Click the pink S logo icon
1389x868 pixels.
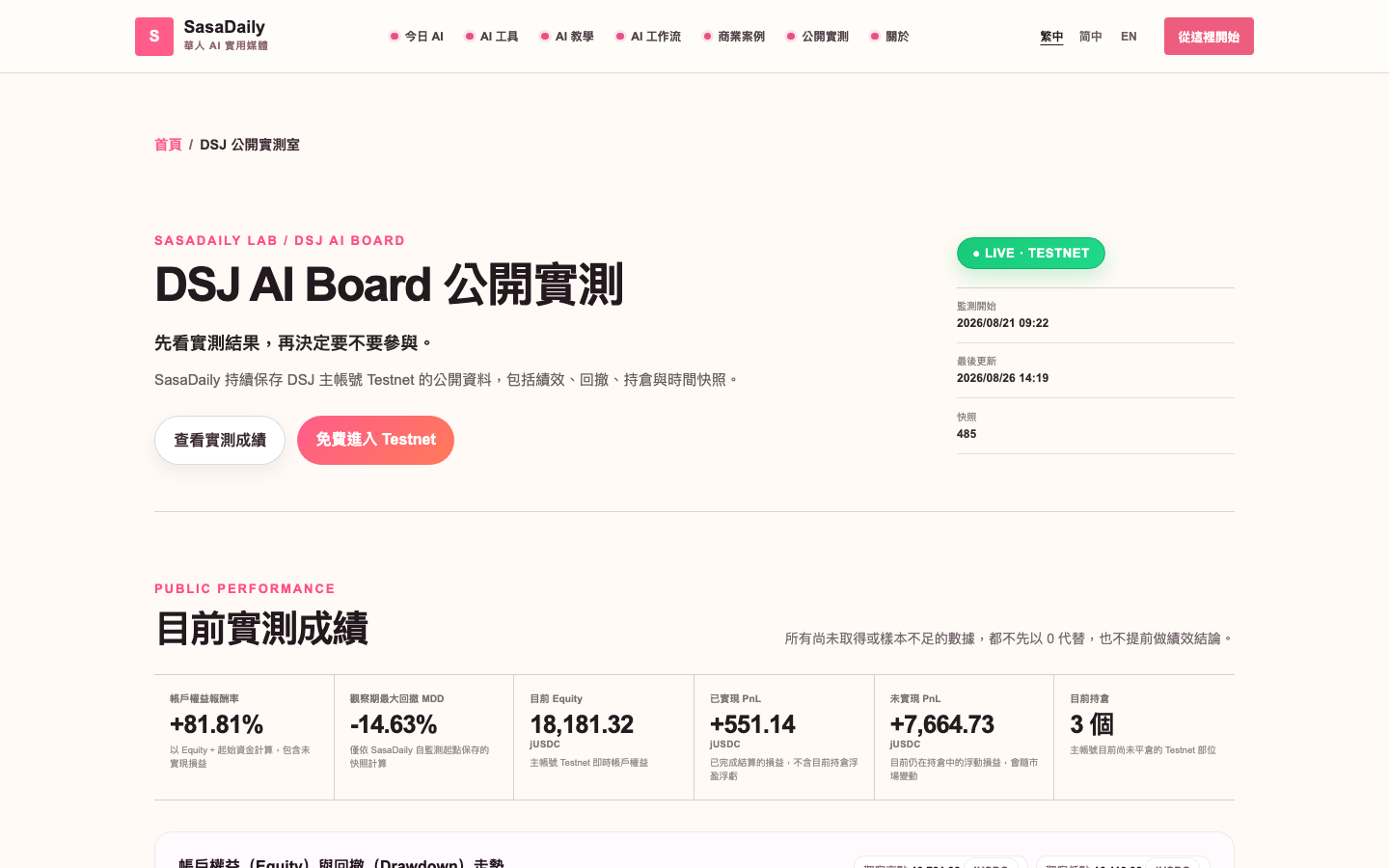click(154, 37)
